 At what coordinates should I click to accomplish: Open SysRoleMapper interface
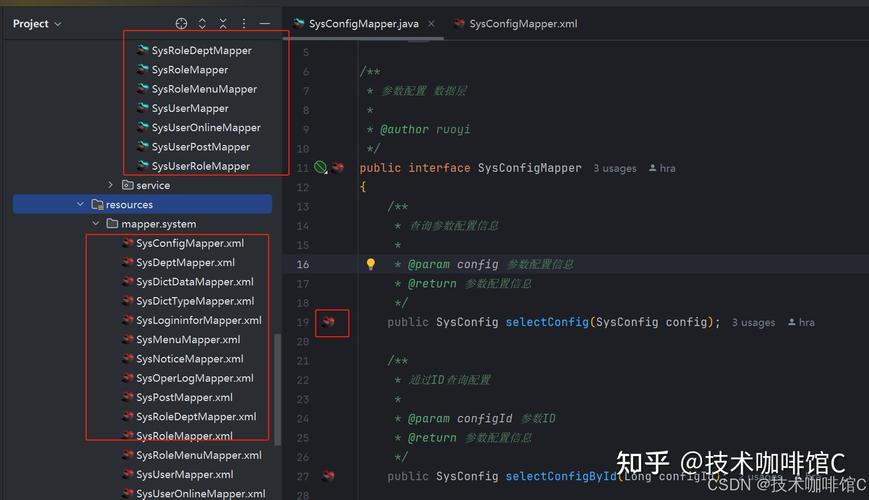click(x=190, y=70)
